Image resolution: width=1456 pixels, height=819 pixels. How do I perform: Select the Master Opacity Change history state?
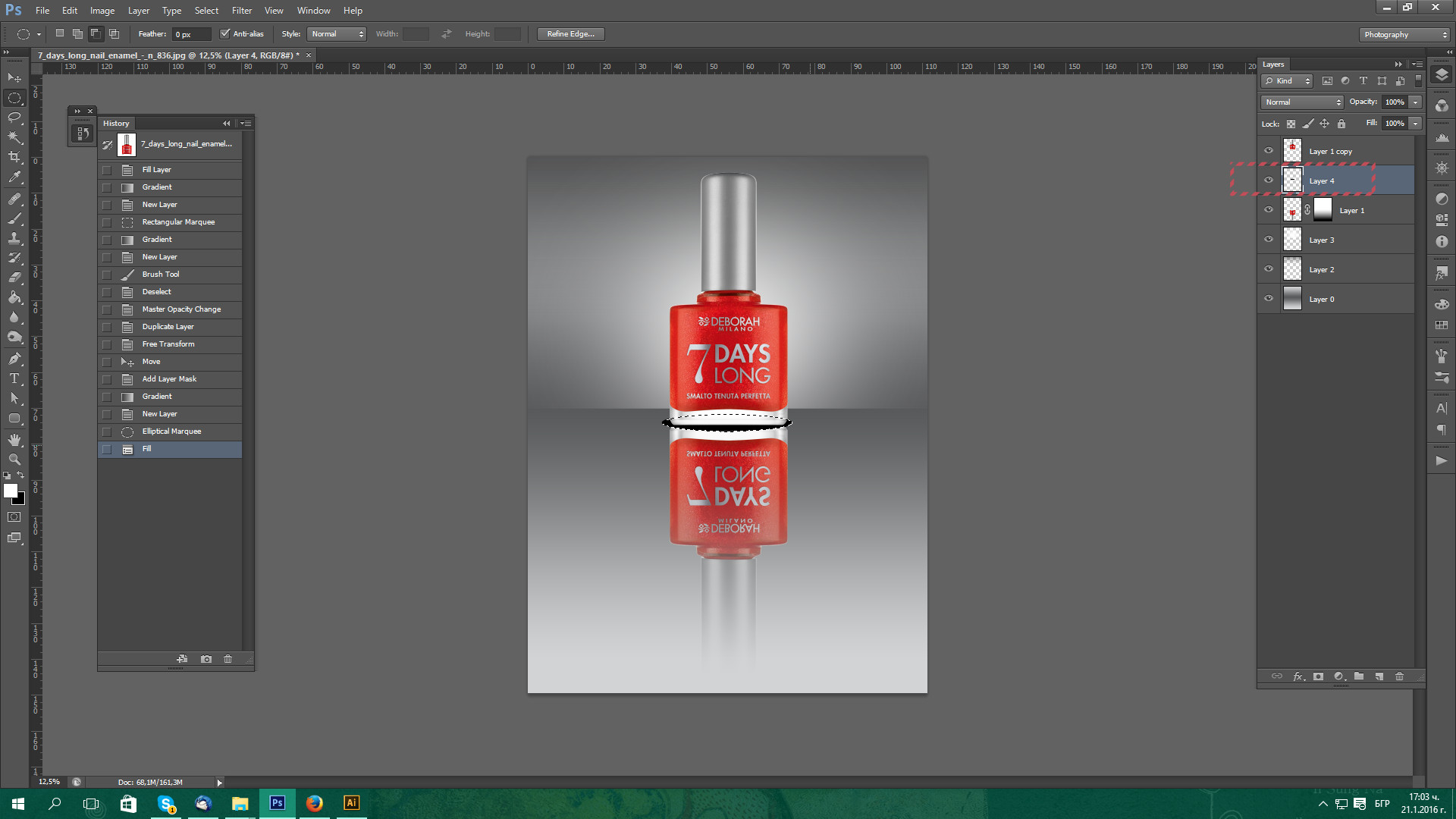[170, 309]
